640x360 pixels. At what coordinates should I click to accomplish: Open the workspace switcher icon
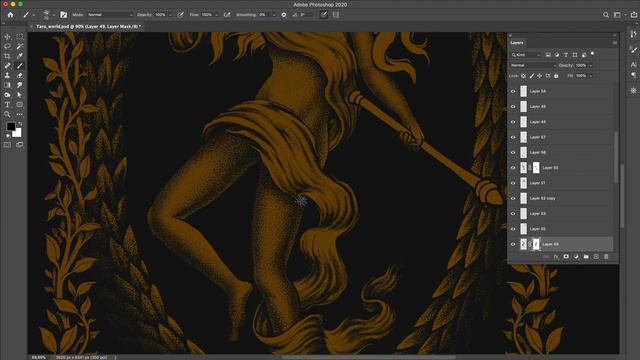[618, 15]
